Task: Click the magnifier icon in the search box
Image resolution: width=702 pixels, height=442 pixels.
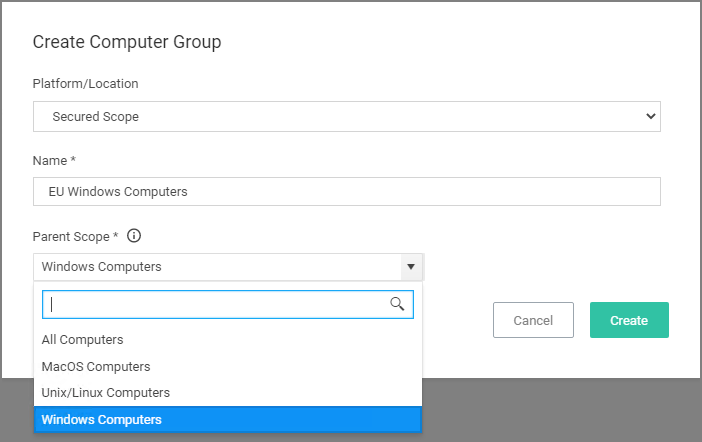Action: click(397, 304)
